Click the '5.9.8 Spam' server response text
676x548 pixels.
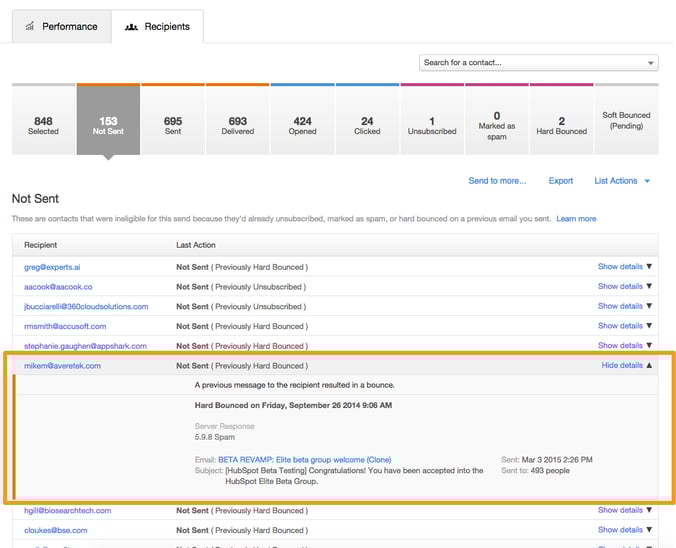(215, 437)
